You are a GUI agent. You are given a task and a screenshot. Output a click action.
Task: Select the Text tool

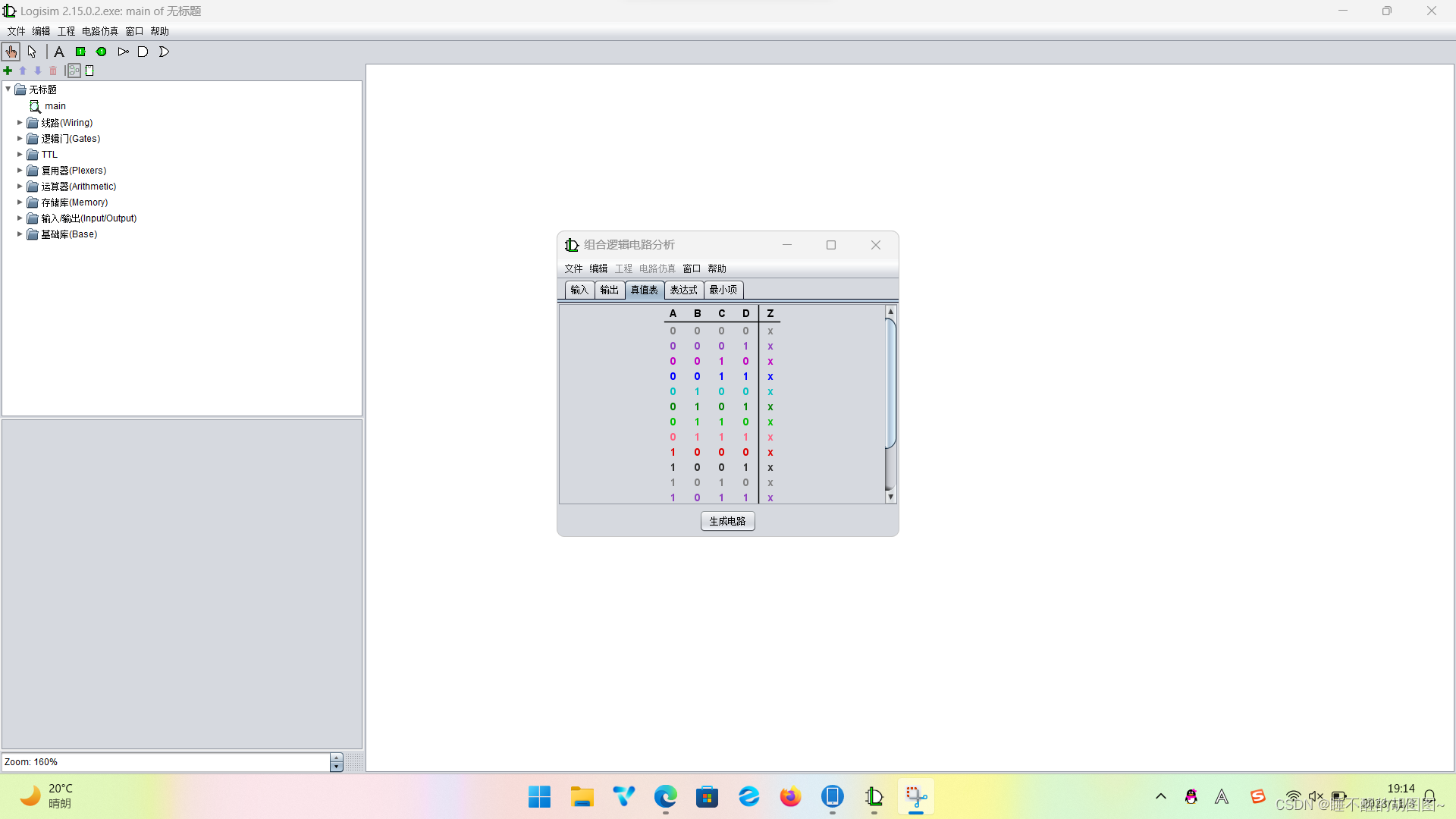pyautogui.click(x=59, y=52)
